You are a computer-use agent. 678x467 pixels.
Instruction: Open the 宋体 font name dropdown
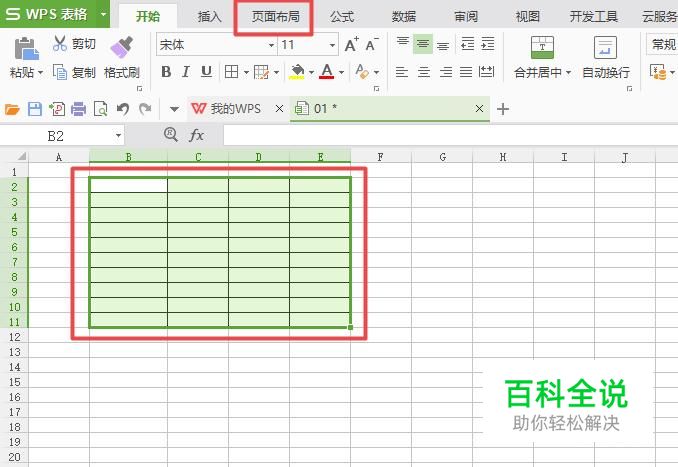coord(271,45)
